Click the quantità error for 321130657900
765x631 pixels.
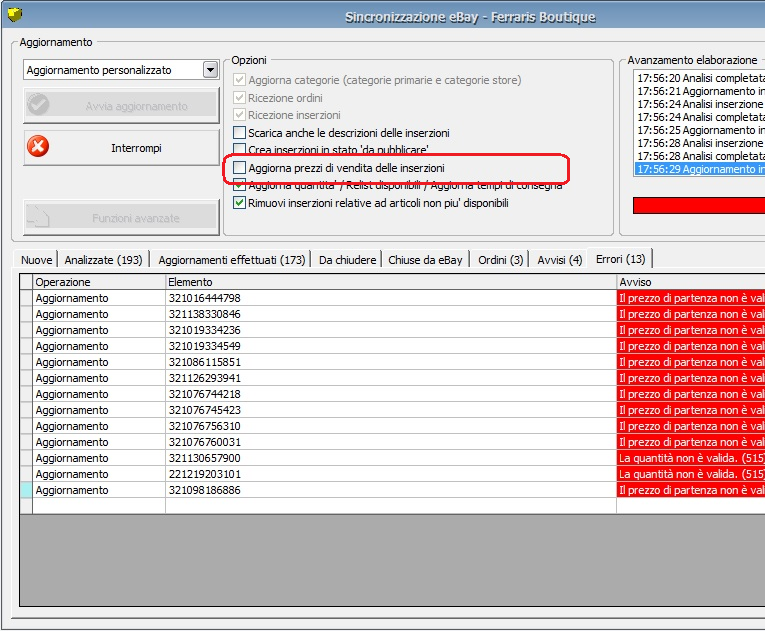(691, 458)
